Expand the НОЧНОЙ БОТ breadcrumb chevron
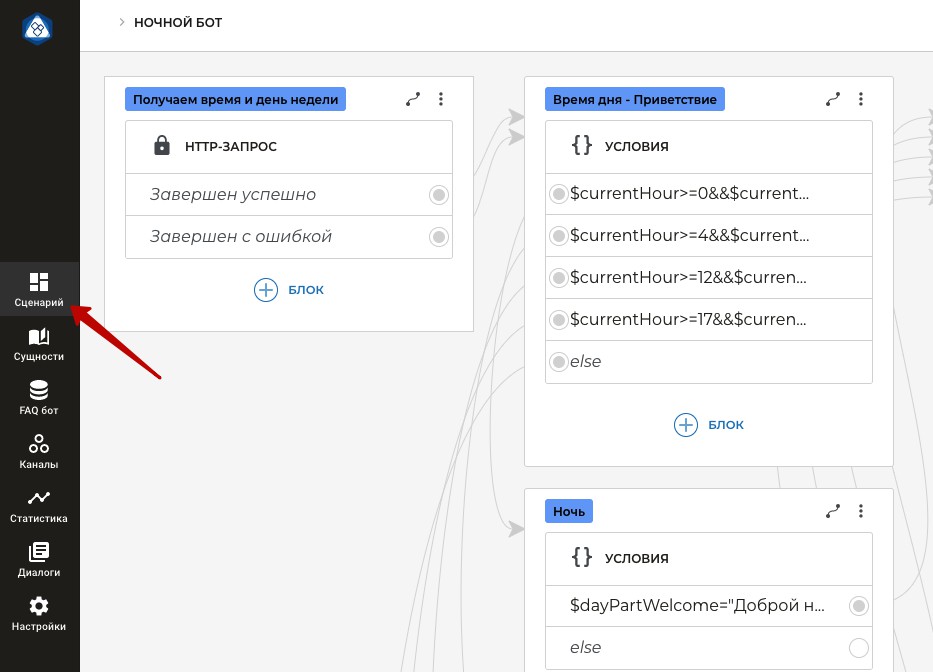 tap(122, 21)
